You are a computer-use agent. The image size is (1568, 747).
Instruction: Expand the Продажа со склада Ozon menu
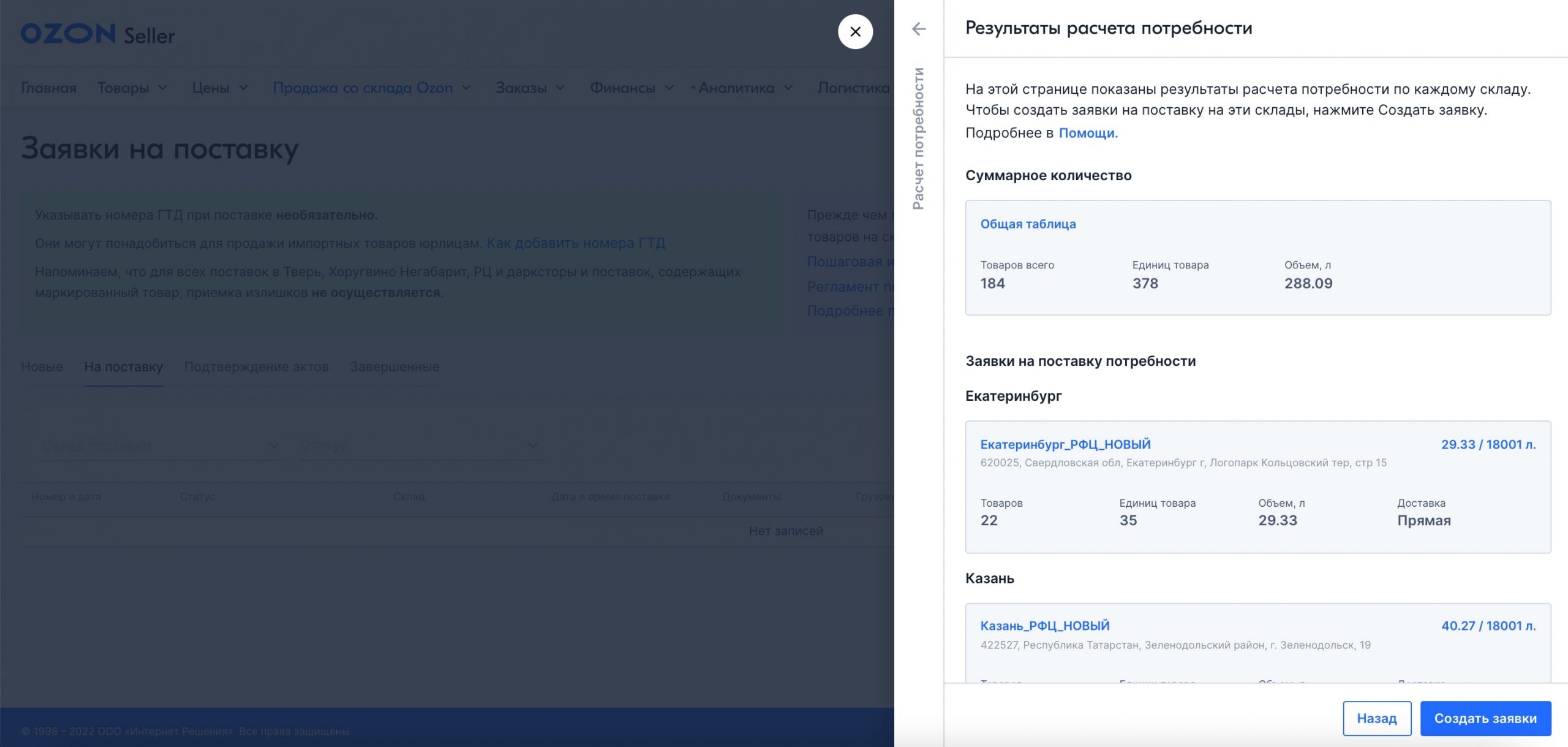coord(372,88)
